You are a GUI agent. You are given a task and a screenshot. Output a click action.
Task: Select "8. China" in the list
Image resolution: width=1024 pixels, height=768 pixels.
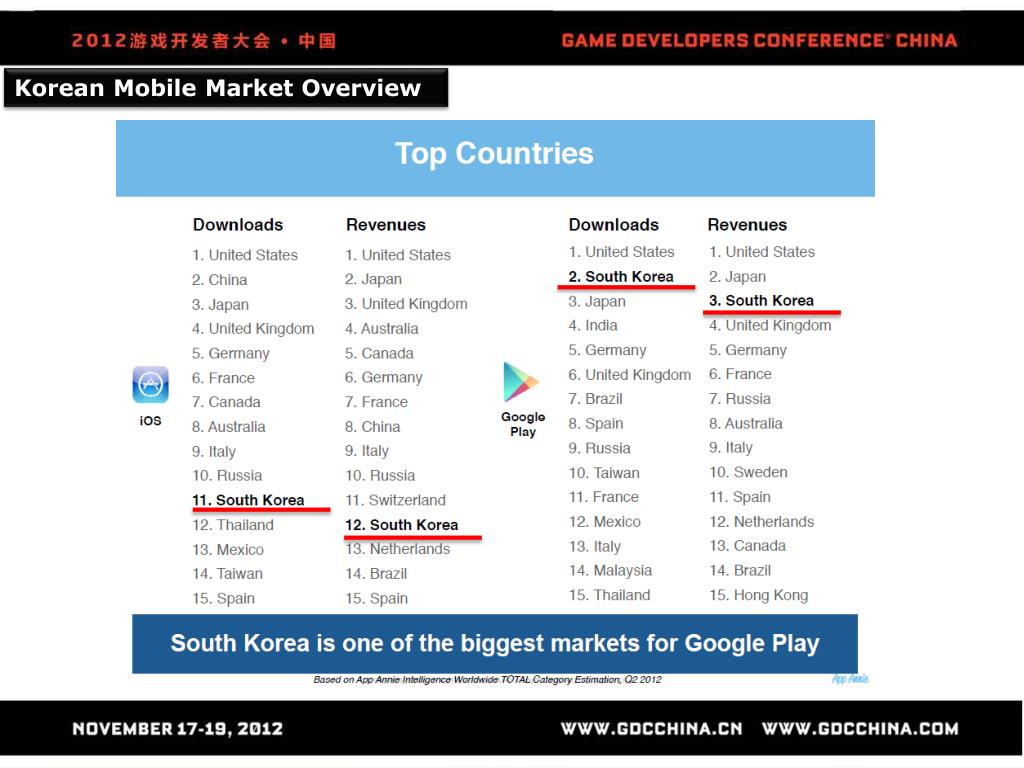(x=372, y=427)
